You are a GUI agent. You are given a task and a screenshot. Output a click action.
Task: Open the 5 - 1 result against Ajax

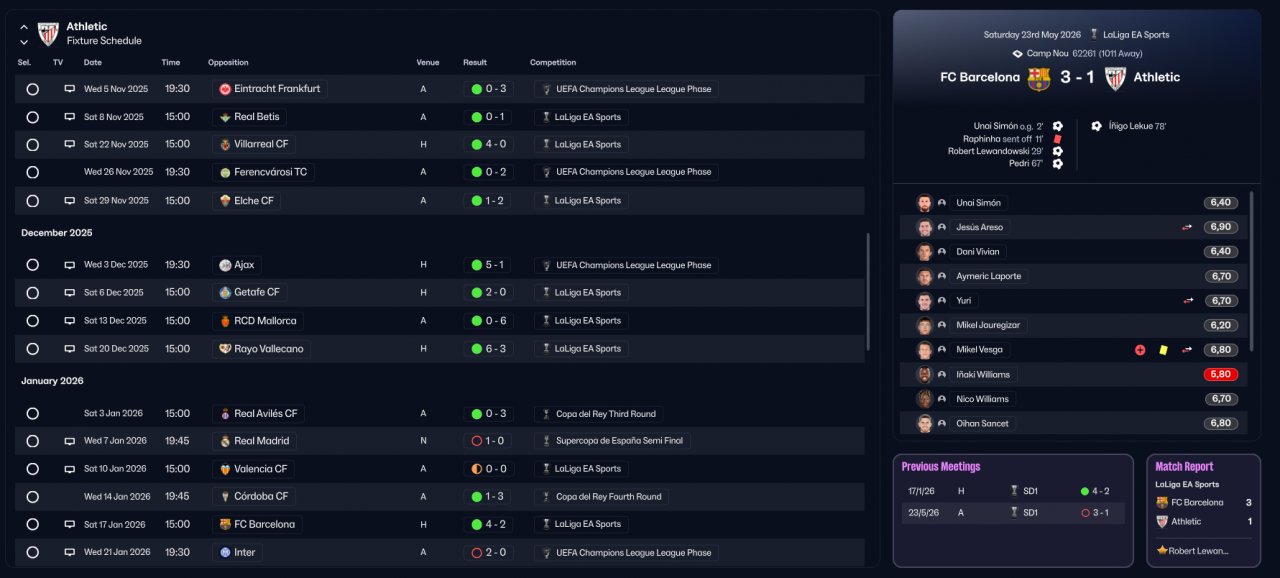pyautogui.click(x=489, y=265)
